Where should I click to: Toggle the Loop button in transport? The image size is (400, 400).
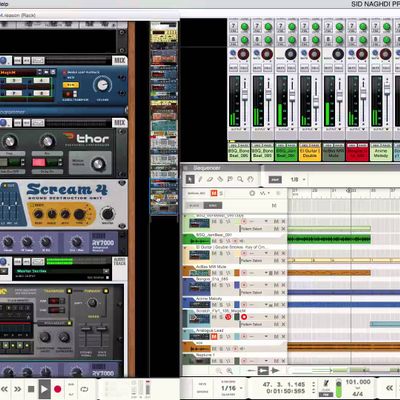pos(84,389)
